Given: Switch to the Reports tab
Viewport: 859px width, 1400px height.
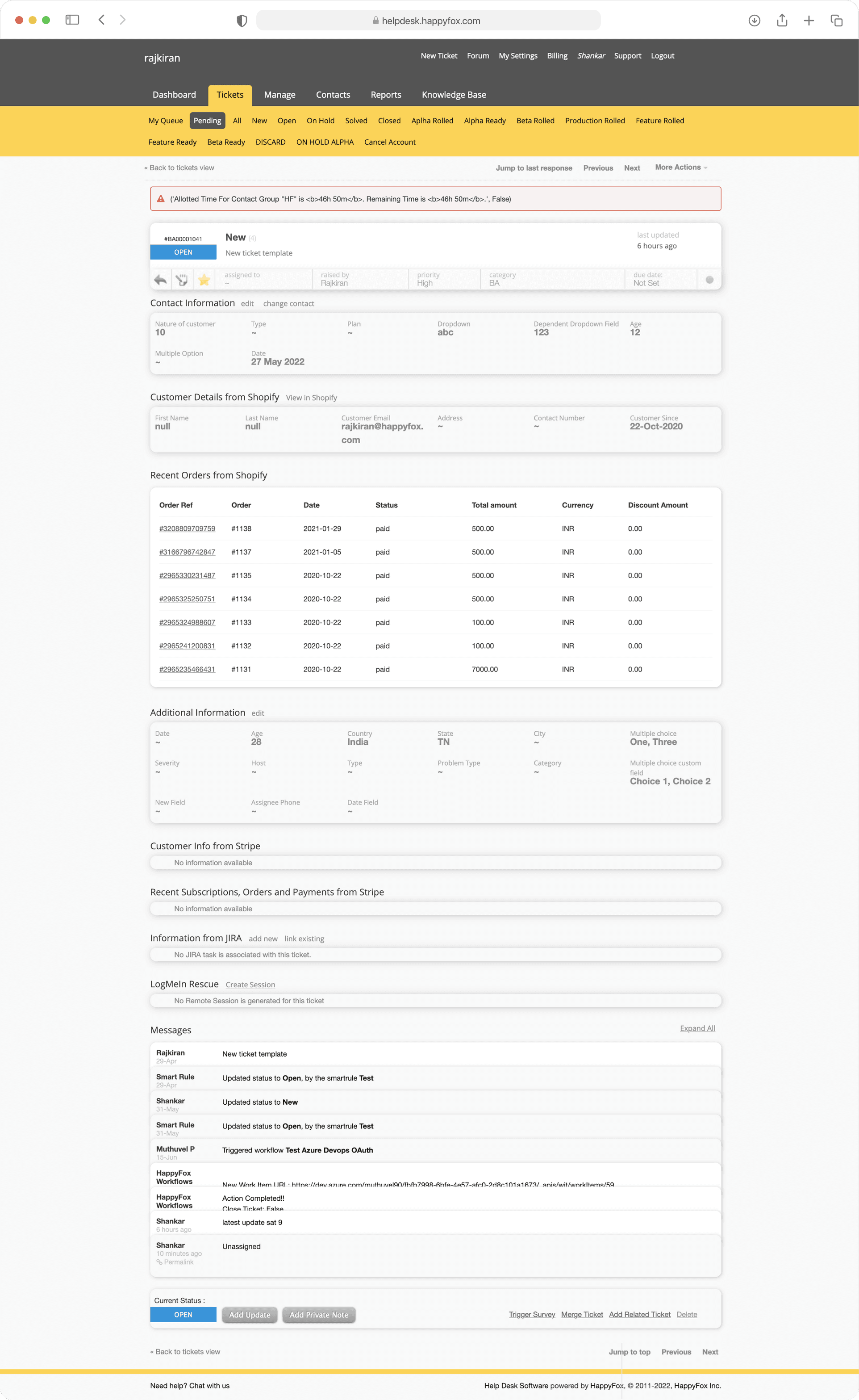Looking at the screenshot, I should point(386,95).
